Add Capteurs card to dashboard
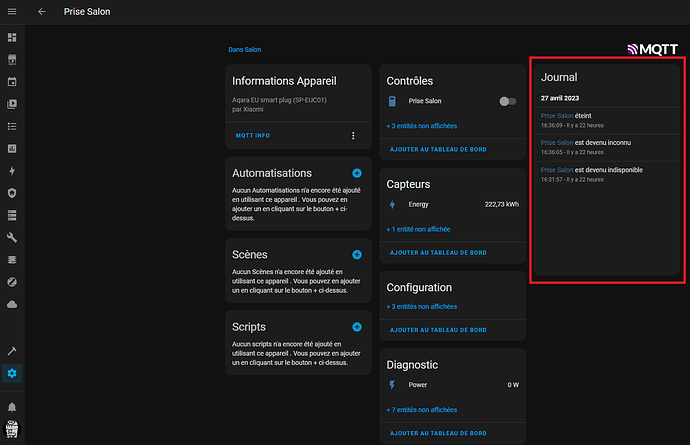690x445 pixels. [x=438, y=253]
